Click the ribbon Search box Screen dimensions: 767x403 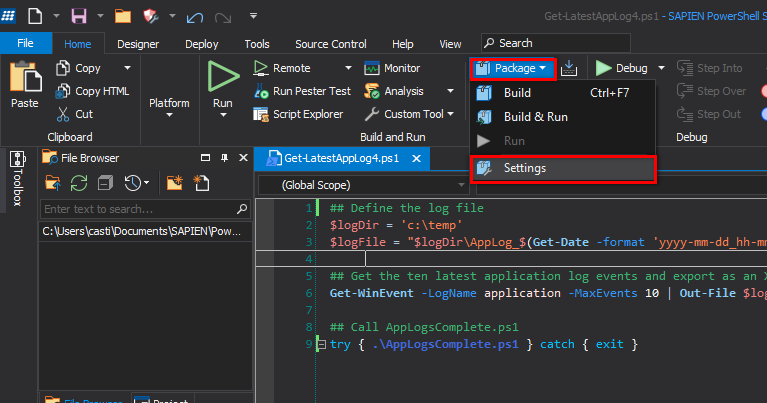tap(556, 43)
